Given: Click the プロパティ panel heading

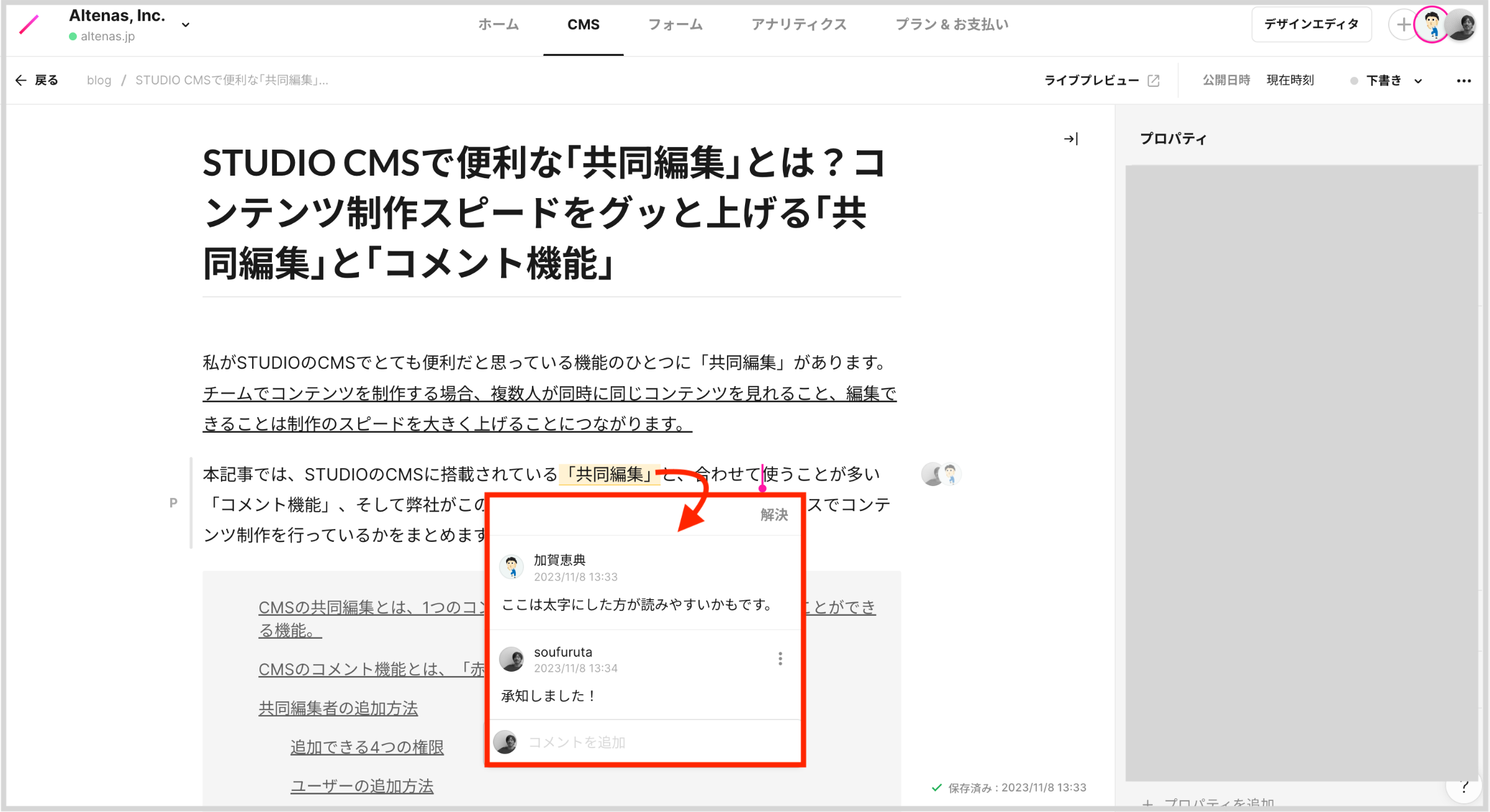Looking at the screenshot, I should (1173, 138).
